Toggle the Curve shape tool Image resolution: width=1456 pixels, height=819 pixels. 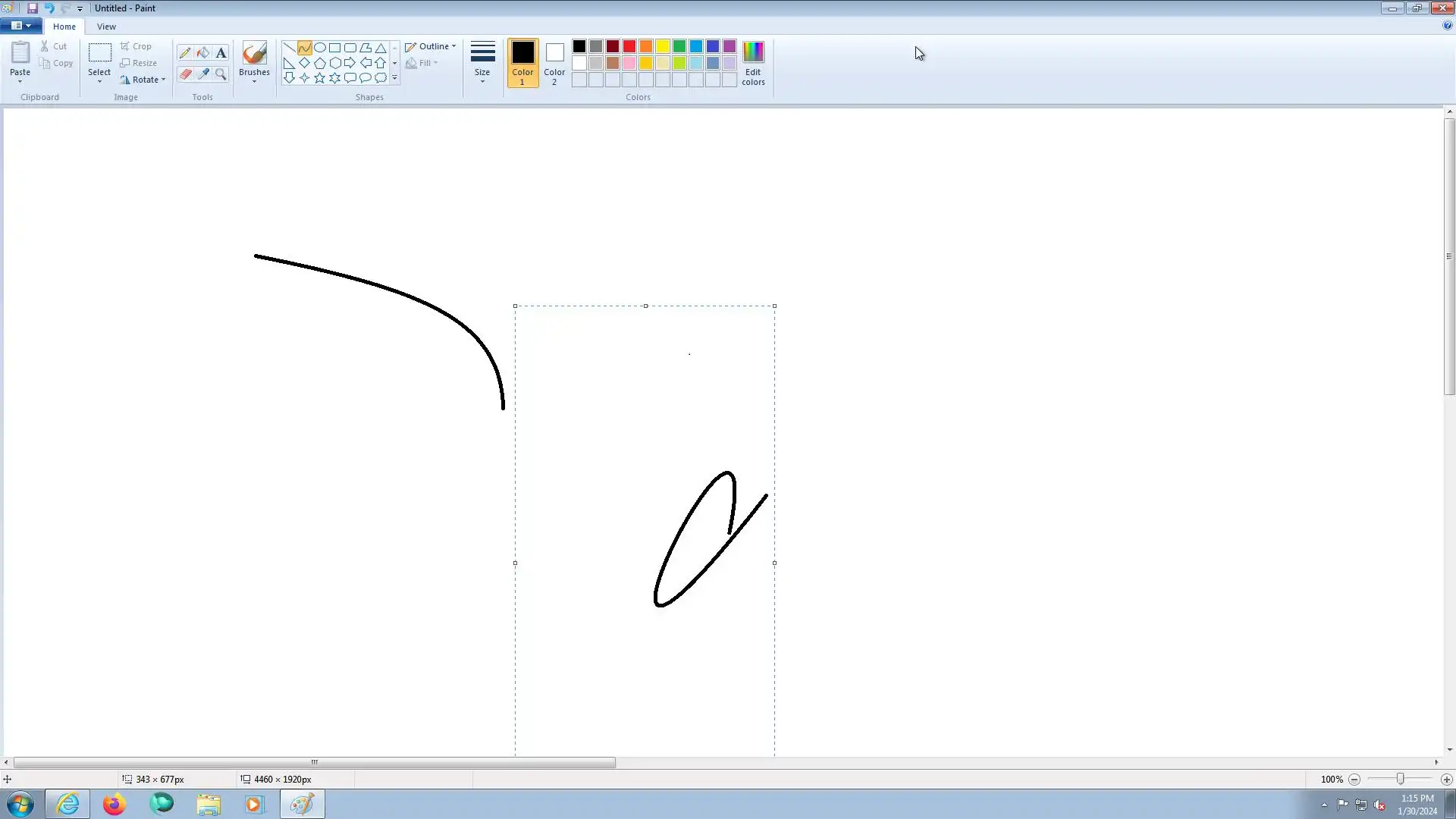(x=304, y=47)
